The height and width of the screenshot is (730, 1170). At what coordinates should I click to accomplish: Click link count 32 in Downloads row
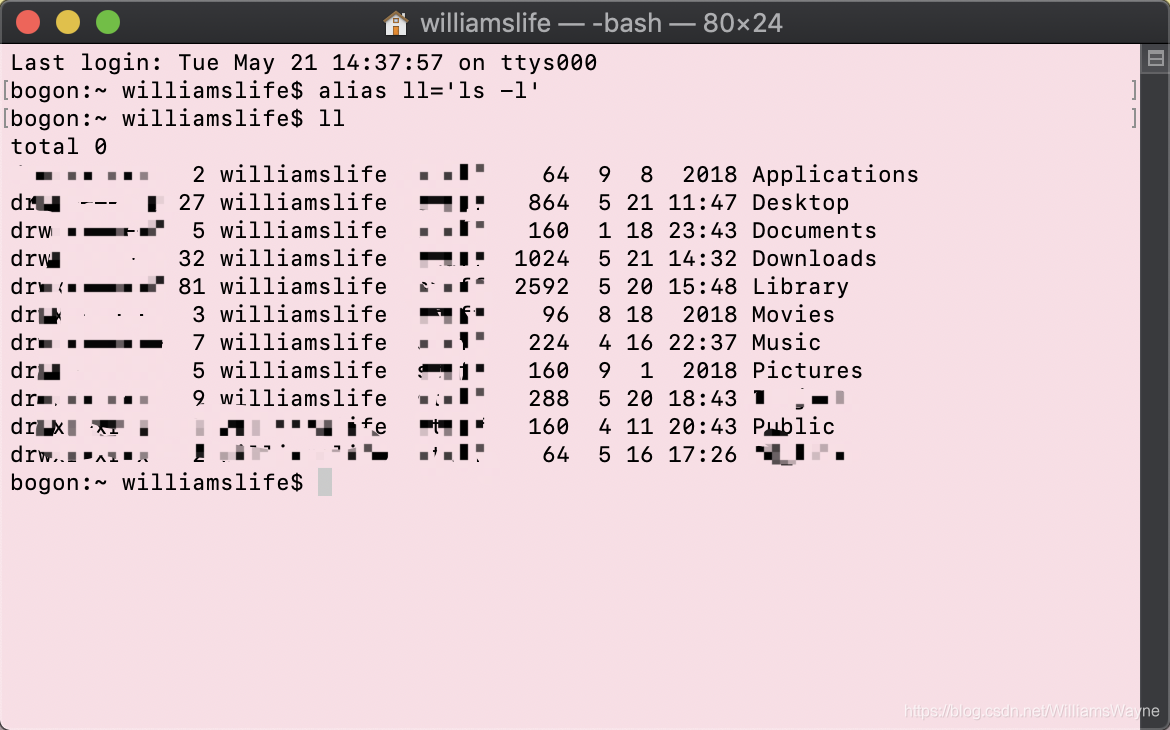pos(192,259)
